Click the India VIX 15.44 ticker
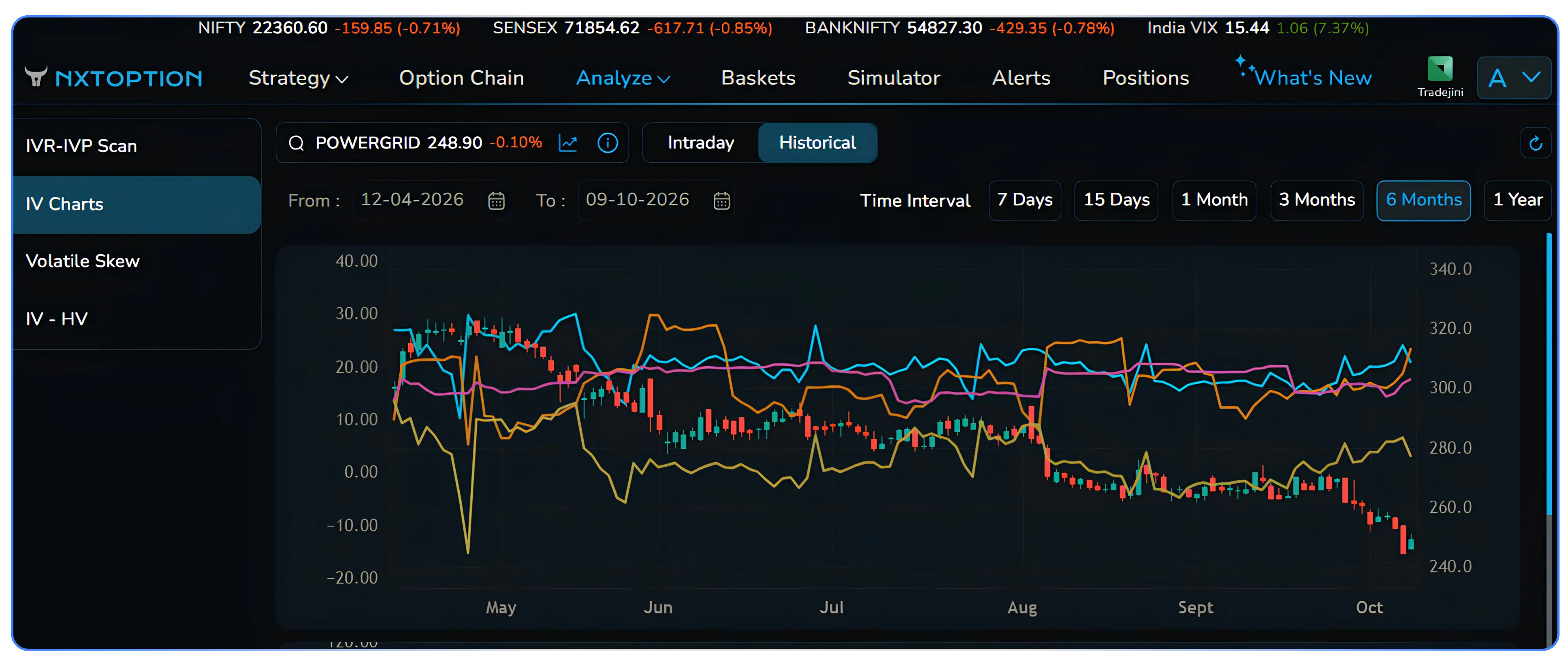 click(1258, 28)
